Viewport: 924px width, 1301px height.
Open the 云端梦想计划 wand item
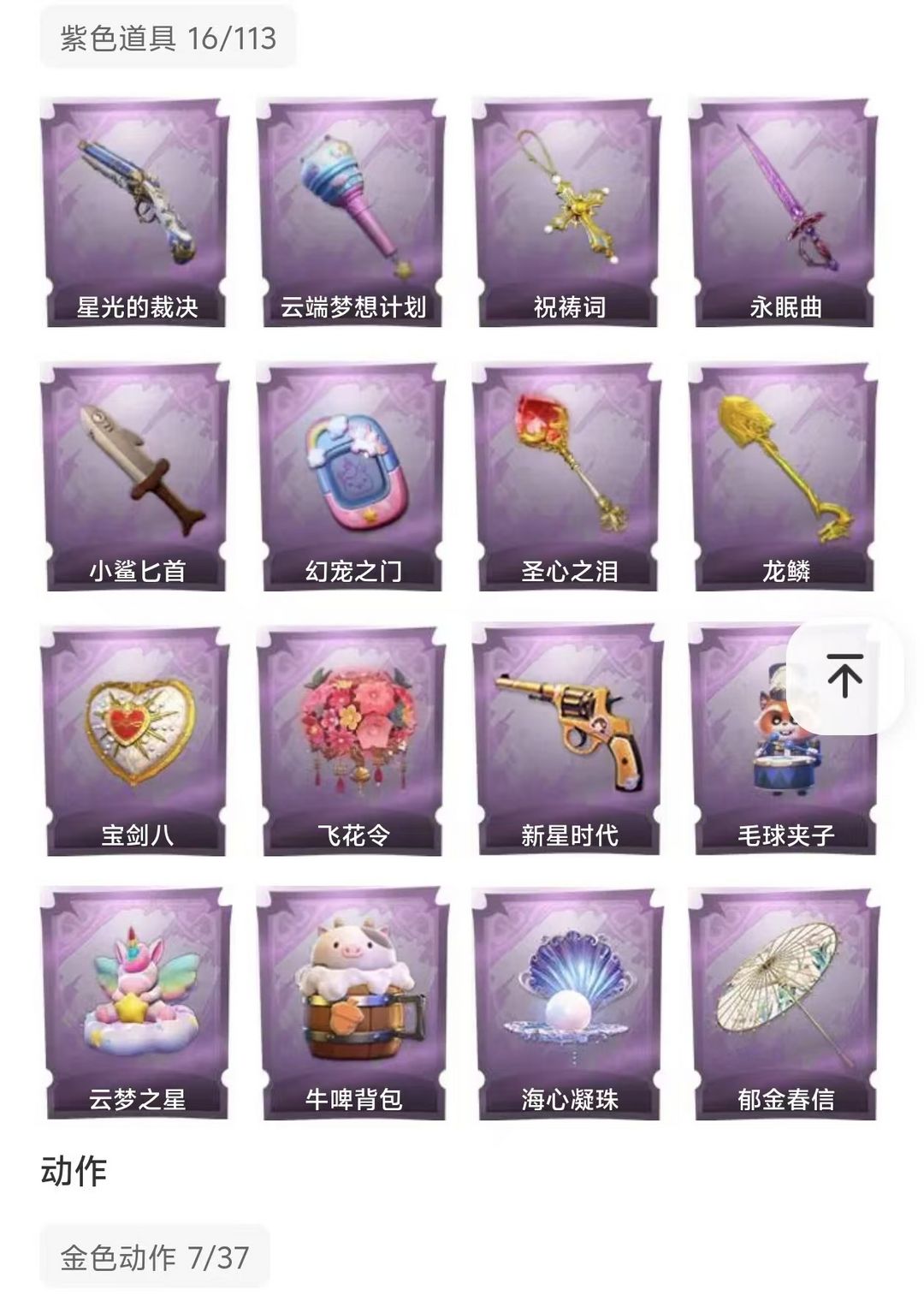point(352,212)
